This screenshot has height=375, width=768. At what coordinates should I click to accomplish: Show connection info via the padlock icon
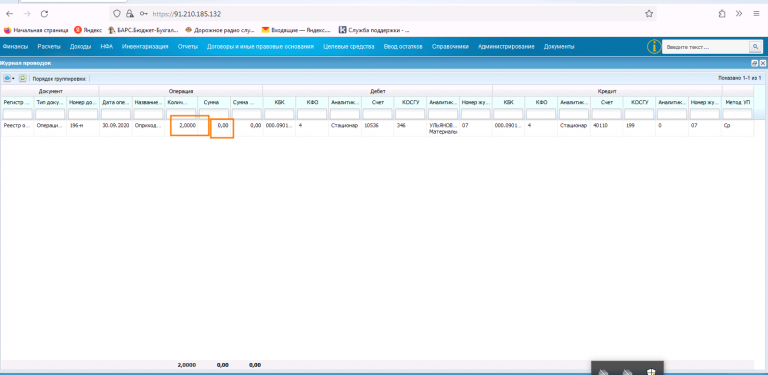point(129,14)
